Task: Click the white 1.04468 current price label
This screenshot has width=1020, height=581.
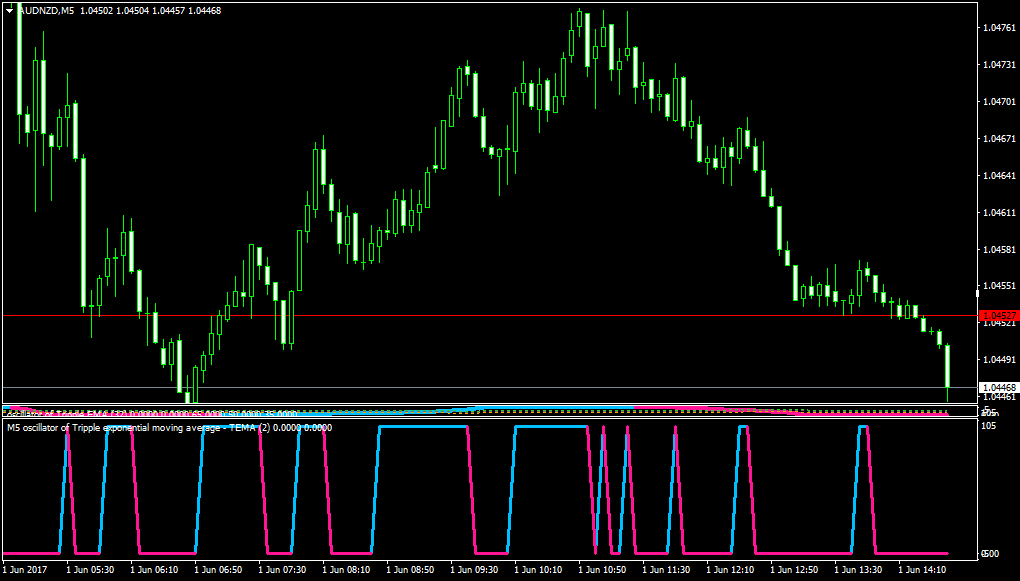Action: coord(998,387)
